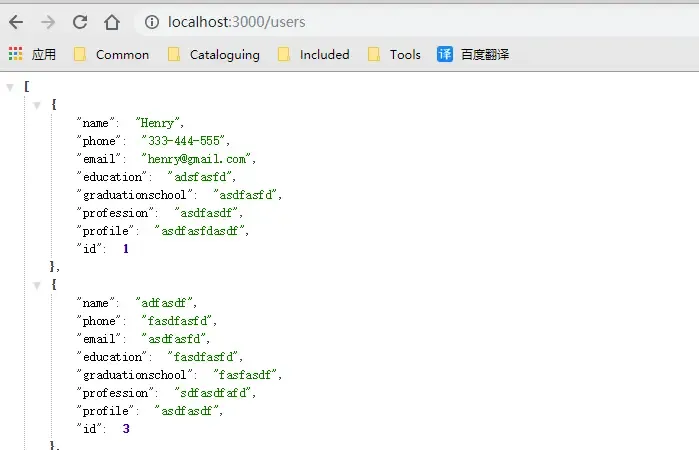This screenshot has width=699, height=450.
Task: Click the browser forward arrow
Action: pyautogui.click(x=48, y=22)
